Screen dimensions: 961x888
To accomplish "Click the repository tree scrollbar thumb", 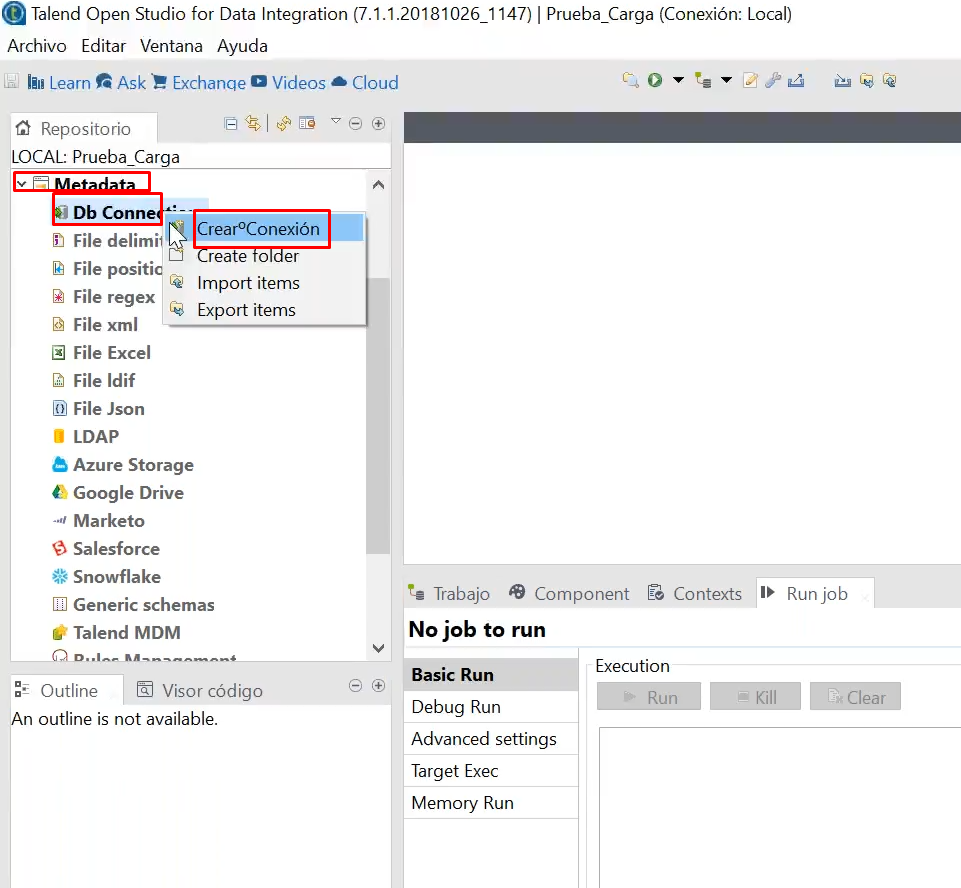I will click(x=378, y=416).
